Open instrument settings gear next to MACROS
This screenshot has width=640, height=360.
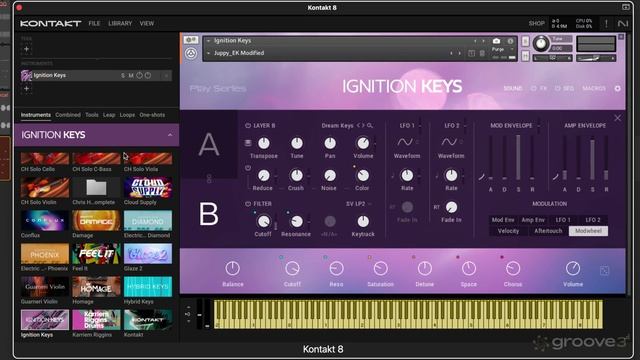618,88
